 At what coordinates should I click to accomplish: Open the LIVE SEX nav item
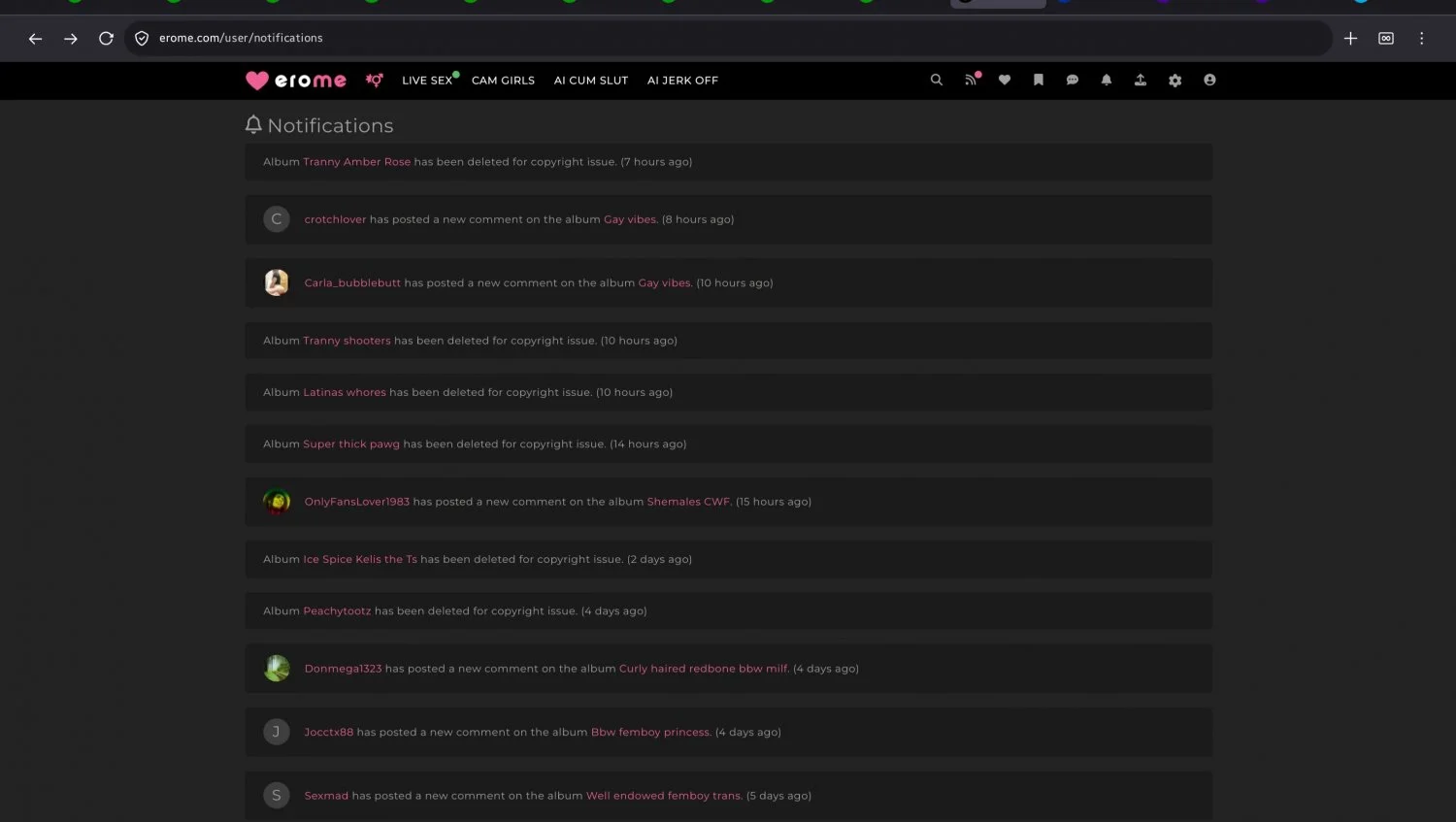click(427, 81)
